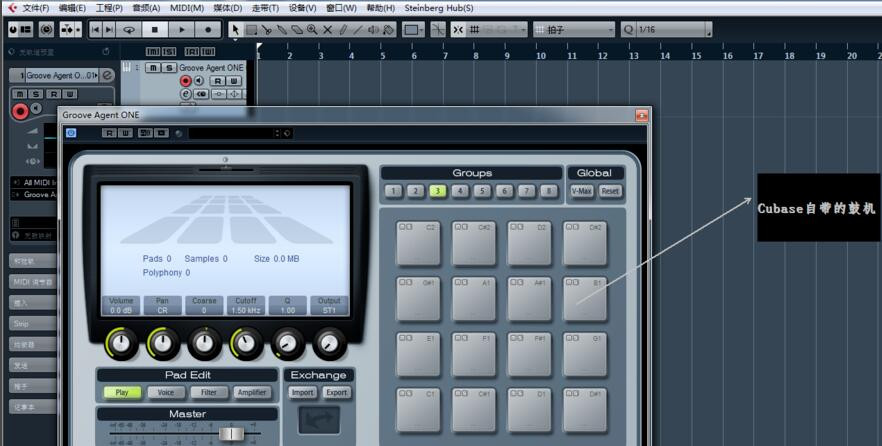Pick the Draw pencil tool
Viewport: 882px width, 446px height.
(344, 30)
